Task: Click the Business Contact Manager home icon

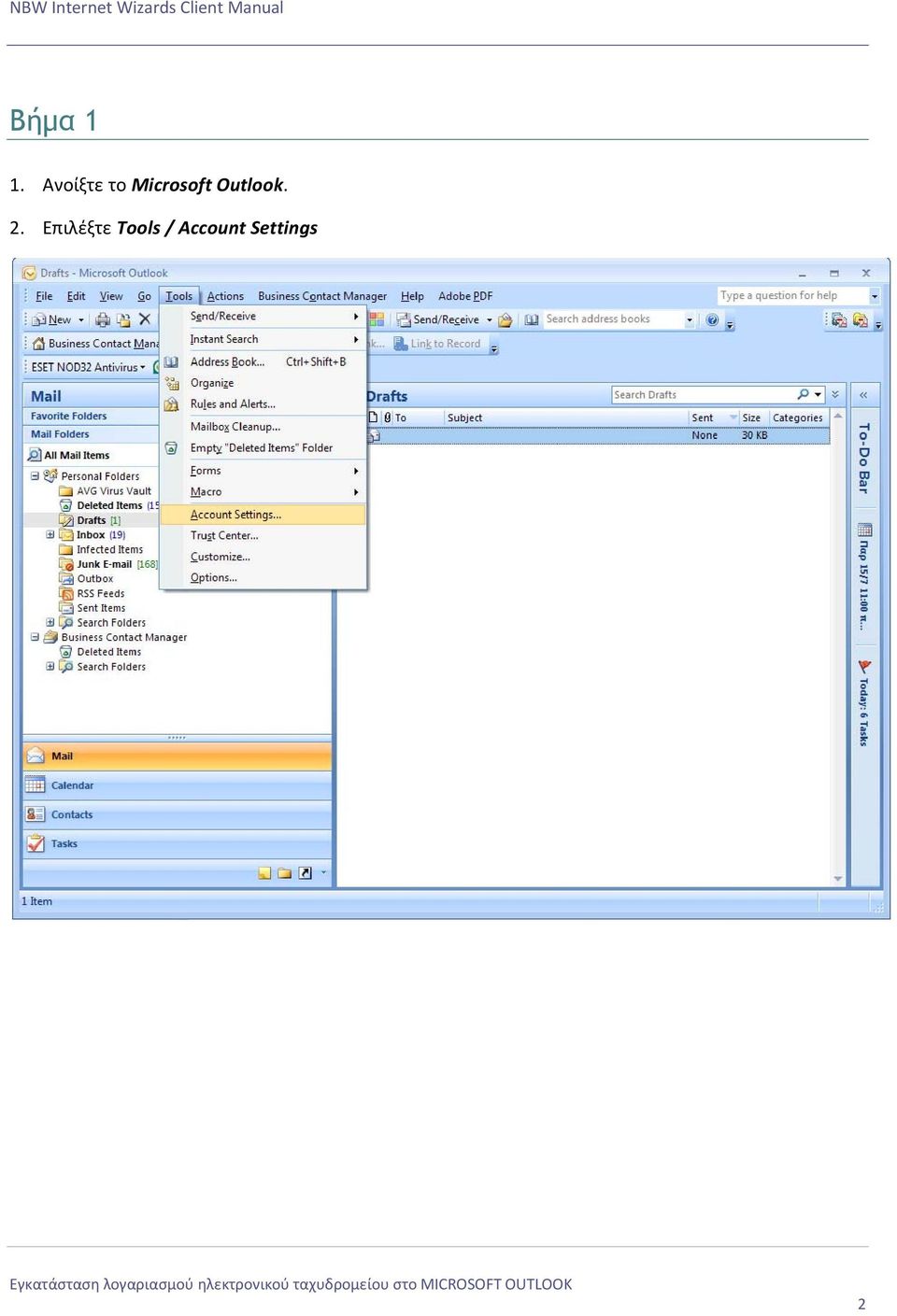Action: pyautogui.click(x=38, y=344)
